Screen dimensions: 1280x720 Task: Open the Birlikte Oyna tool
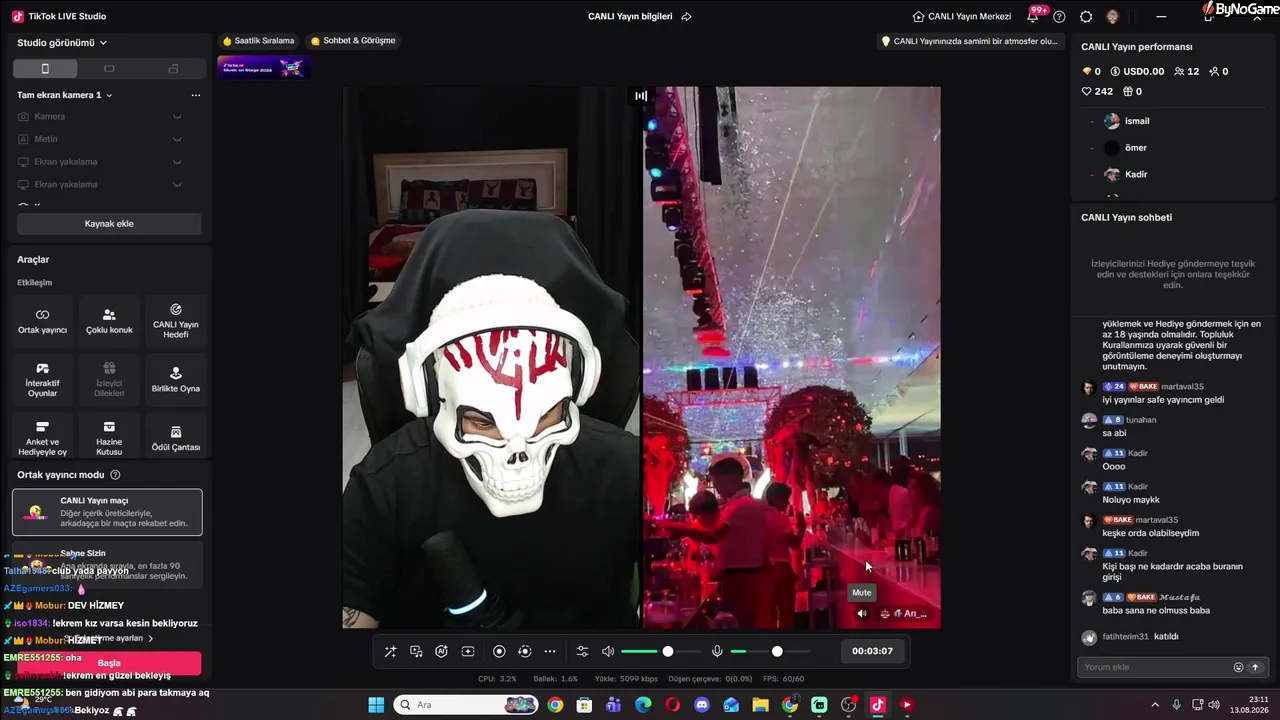[176, 380]
